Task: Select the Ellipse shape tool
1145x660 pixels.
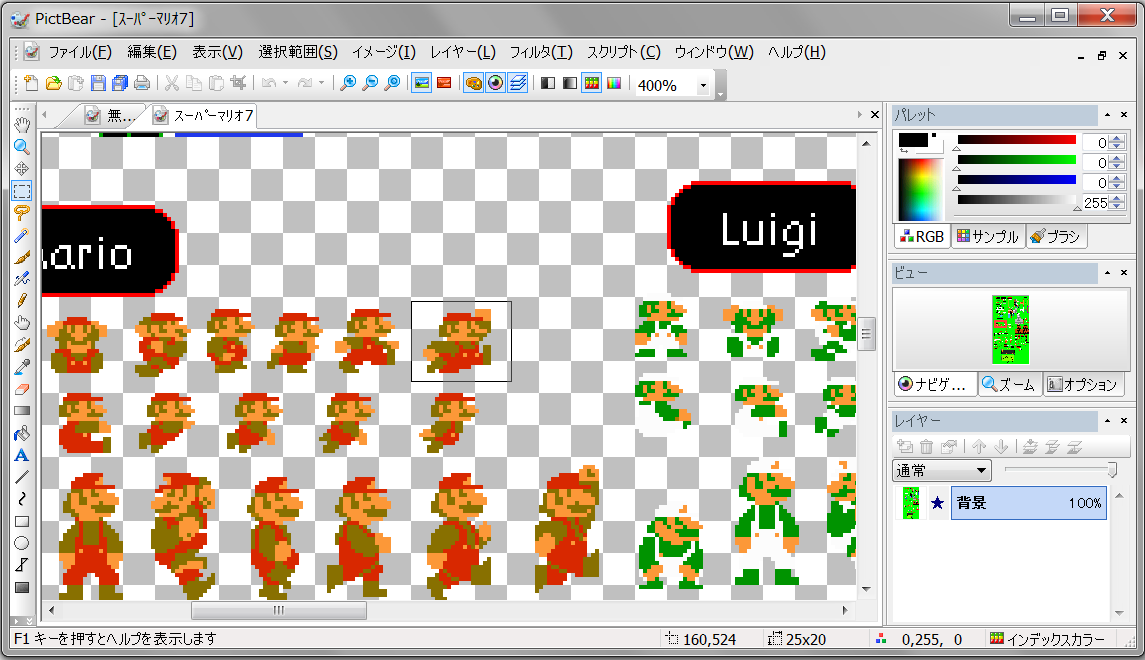Action: [x=22, y=543]
